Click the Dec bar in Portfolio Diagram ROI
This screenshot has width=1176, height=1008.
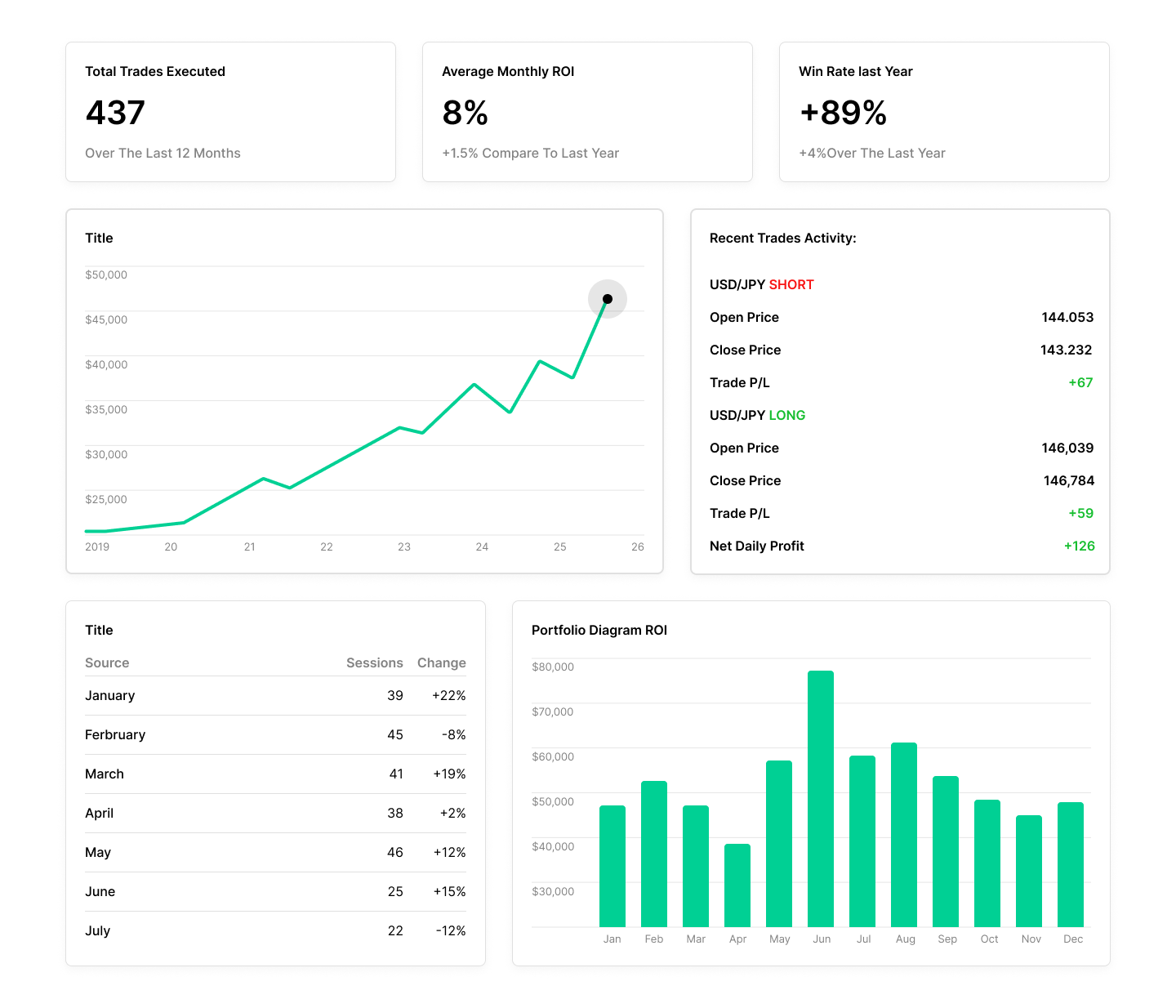1072,866
